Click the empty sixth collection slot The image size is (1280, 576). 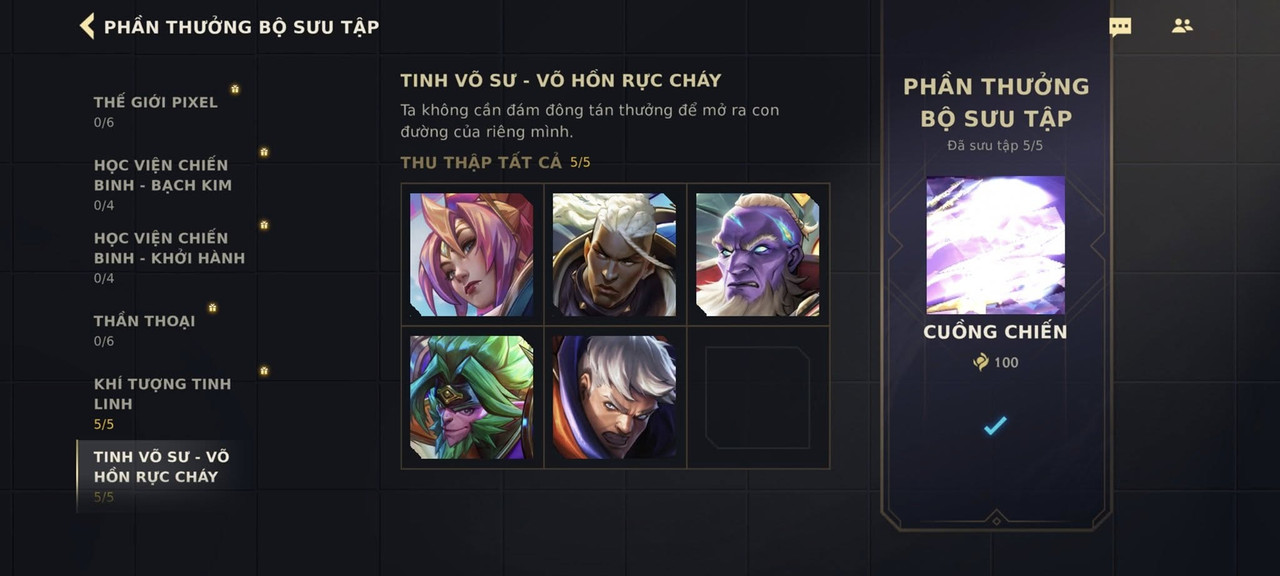[x=758, y=398]
